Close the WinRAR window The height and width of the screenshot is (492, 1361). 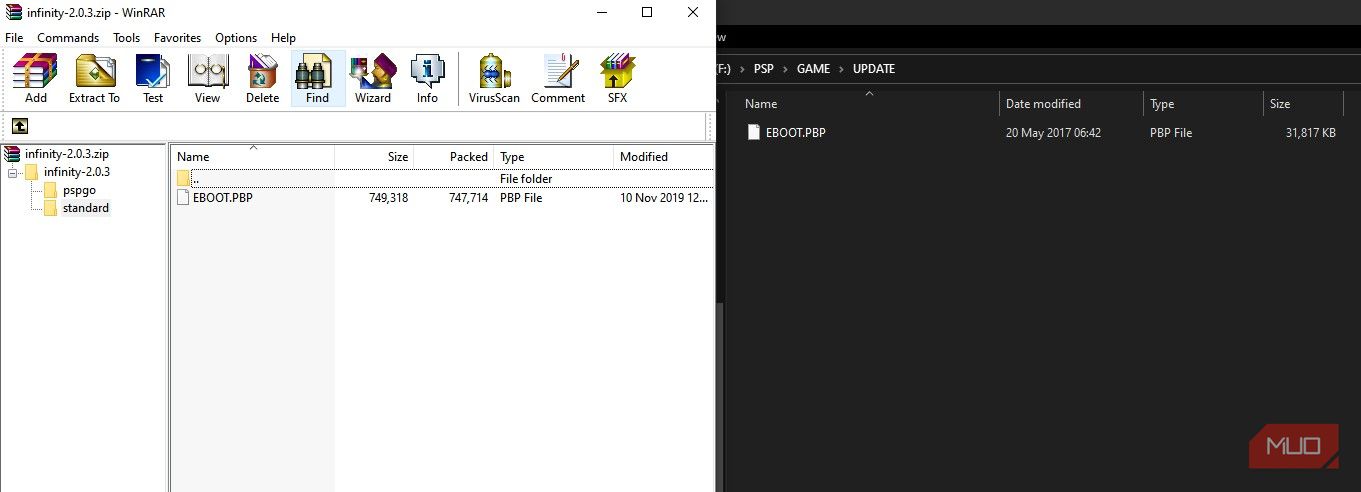coord(693,12)
